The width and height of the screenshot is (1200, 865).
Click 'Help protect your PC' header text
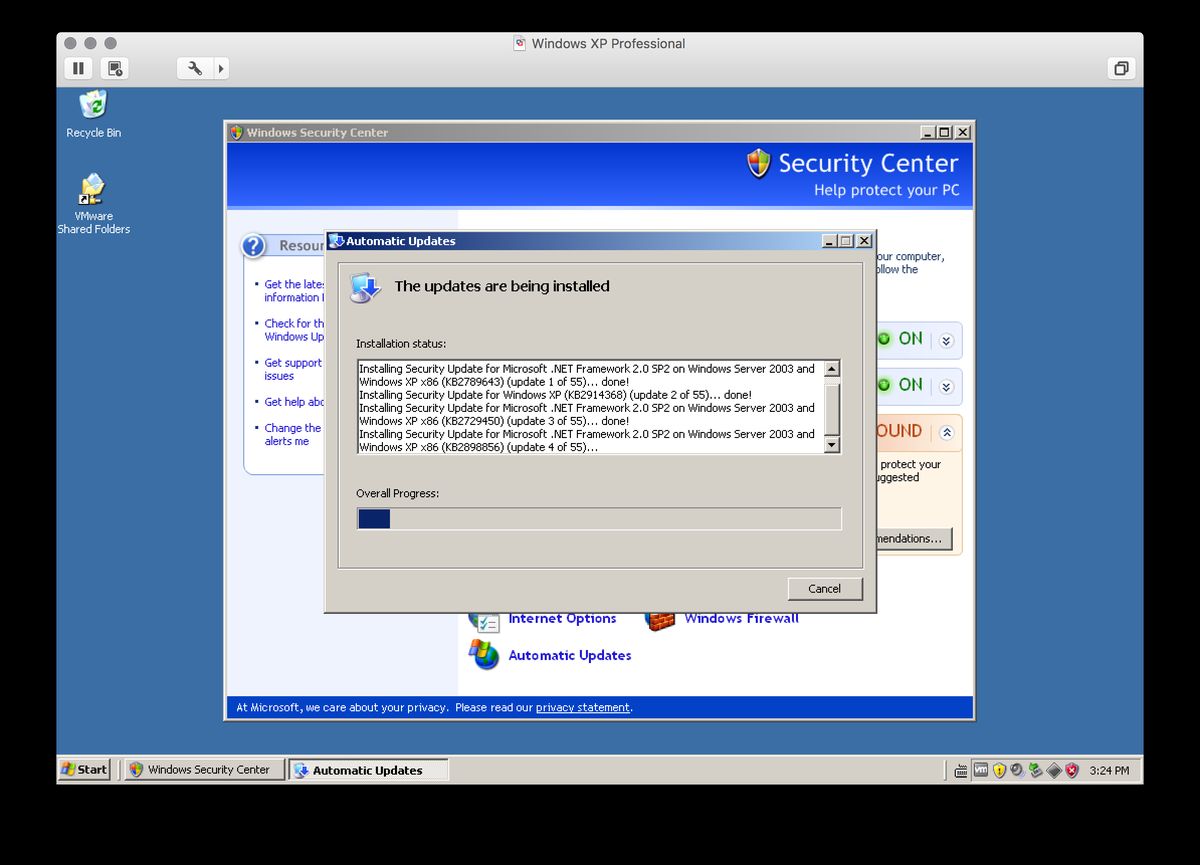tap(886, 190)
